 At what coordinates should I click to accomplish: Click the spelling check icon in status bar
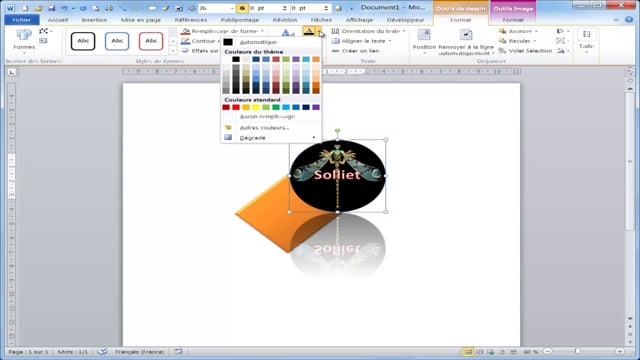pos(102,351)
